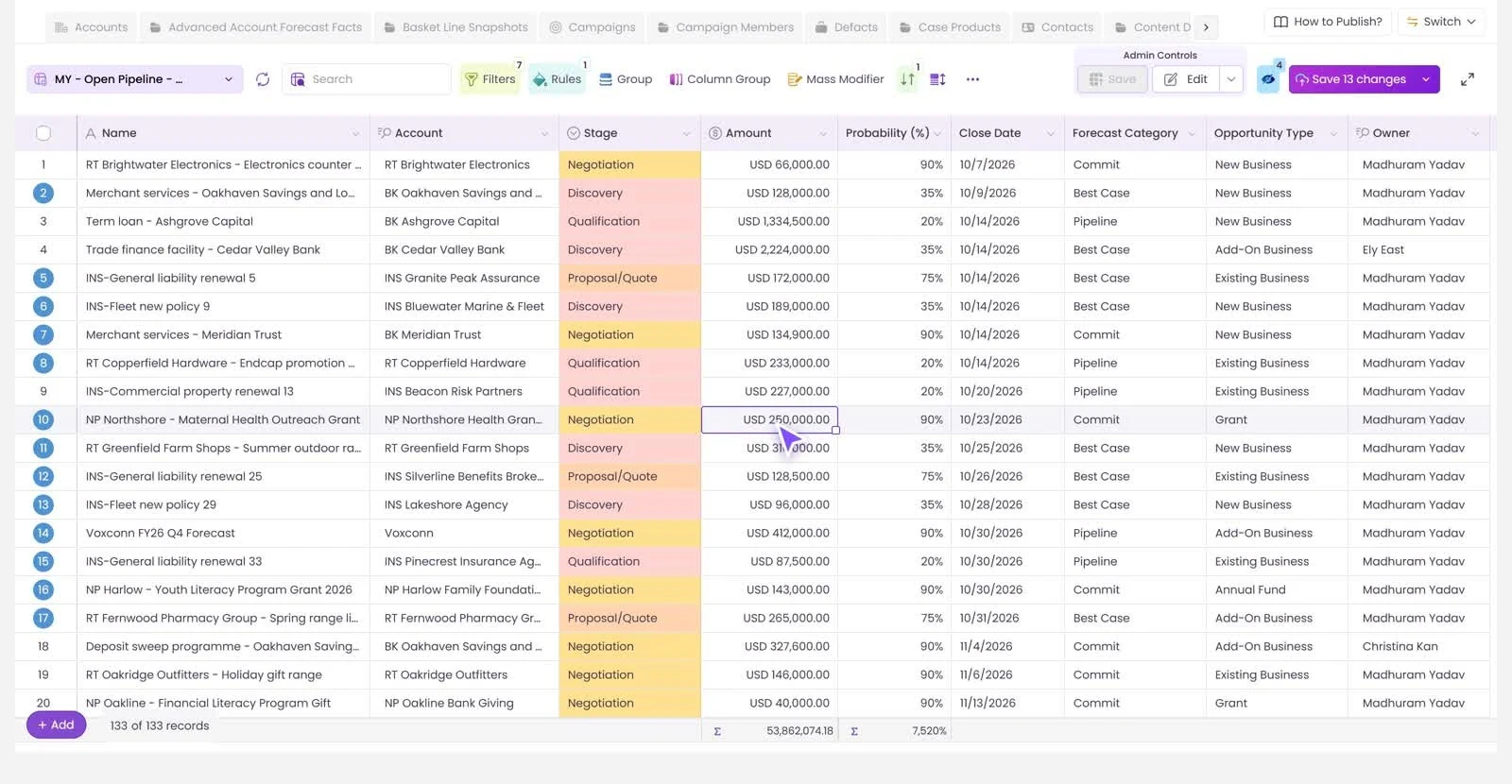Click the row height layout icon
1512x784 pixels.
(937, 79)
